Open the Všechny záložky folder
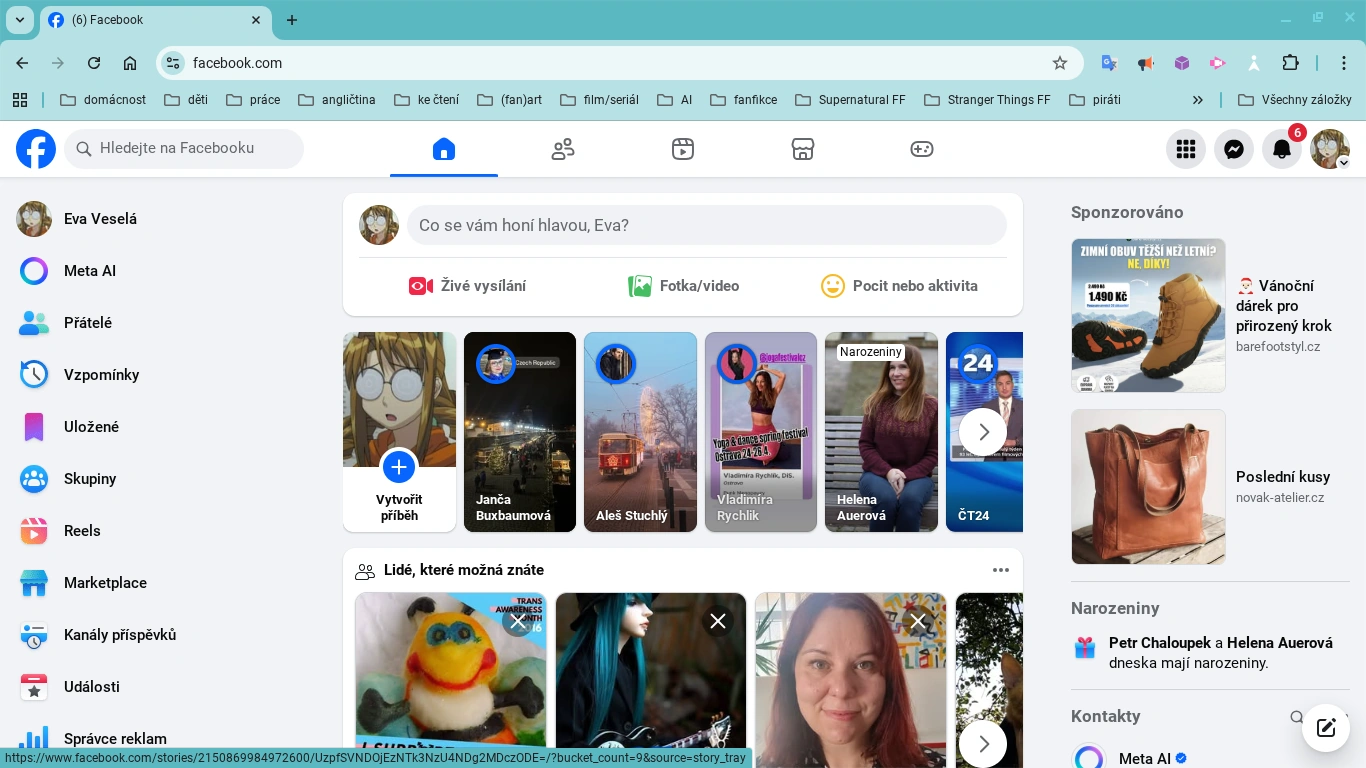The height and width of the screenshot is (768, 1366). (x=1295, y=100)
